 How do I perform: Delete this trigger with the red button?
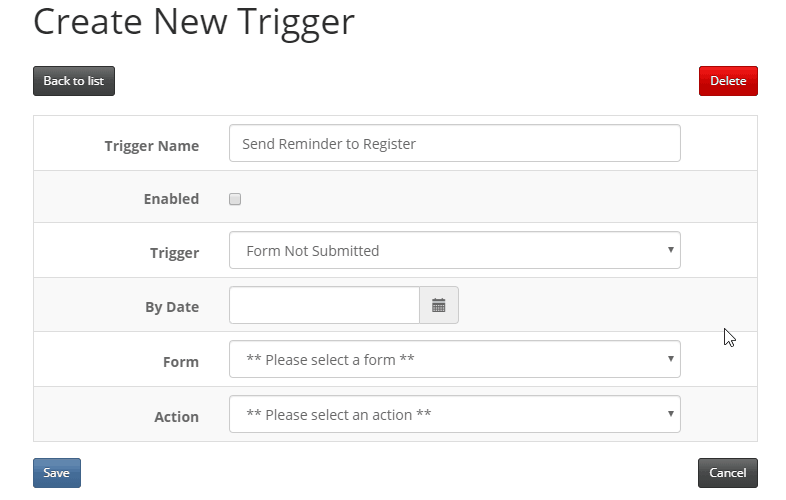(x=728, y=81)
